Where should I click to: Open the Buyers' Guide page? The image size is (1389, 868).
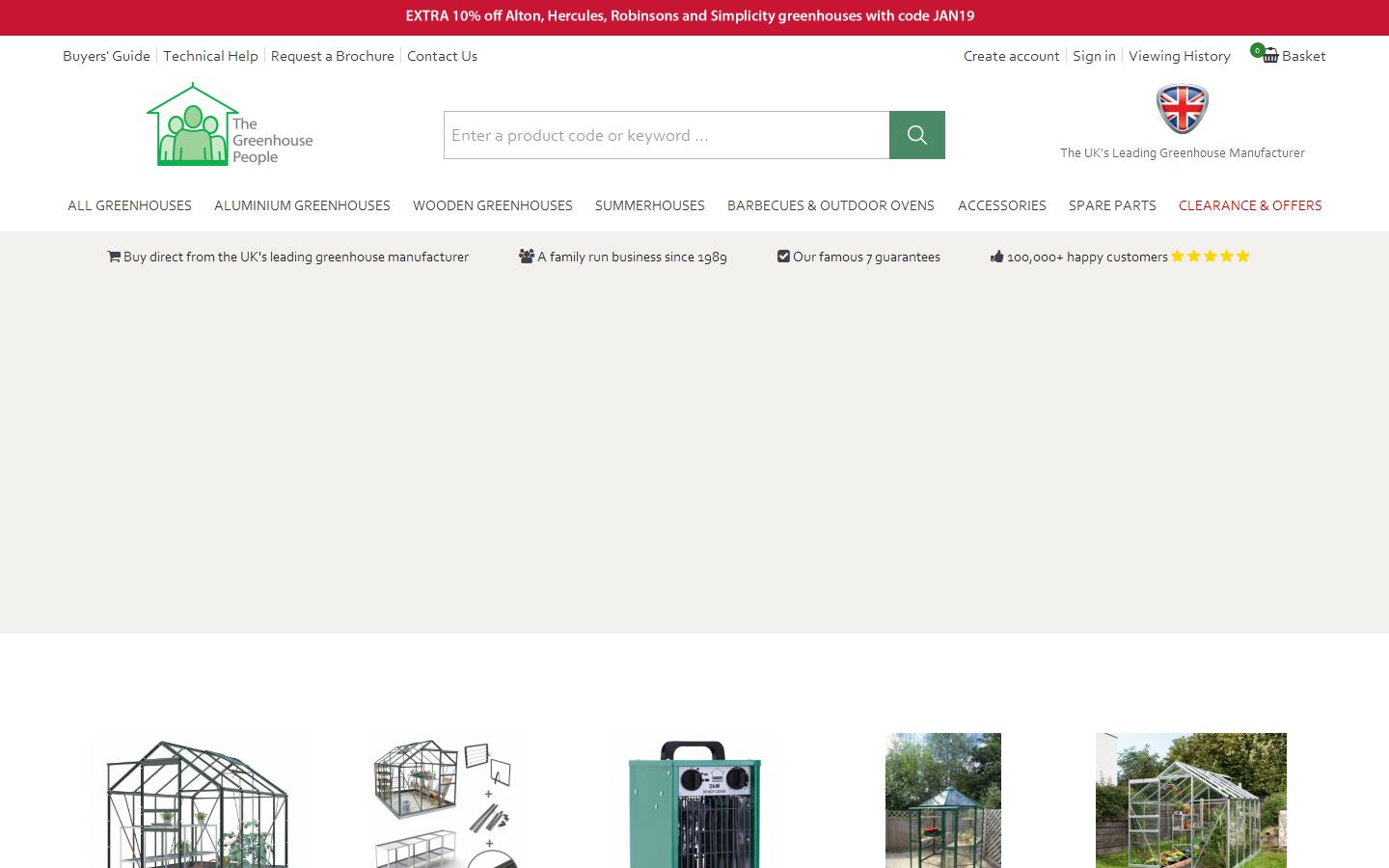106,56
